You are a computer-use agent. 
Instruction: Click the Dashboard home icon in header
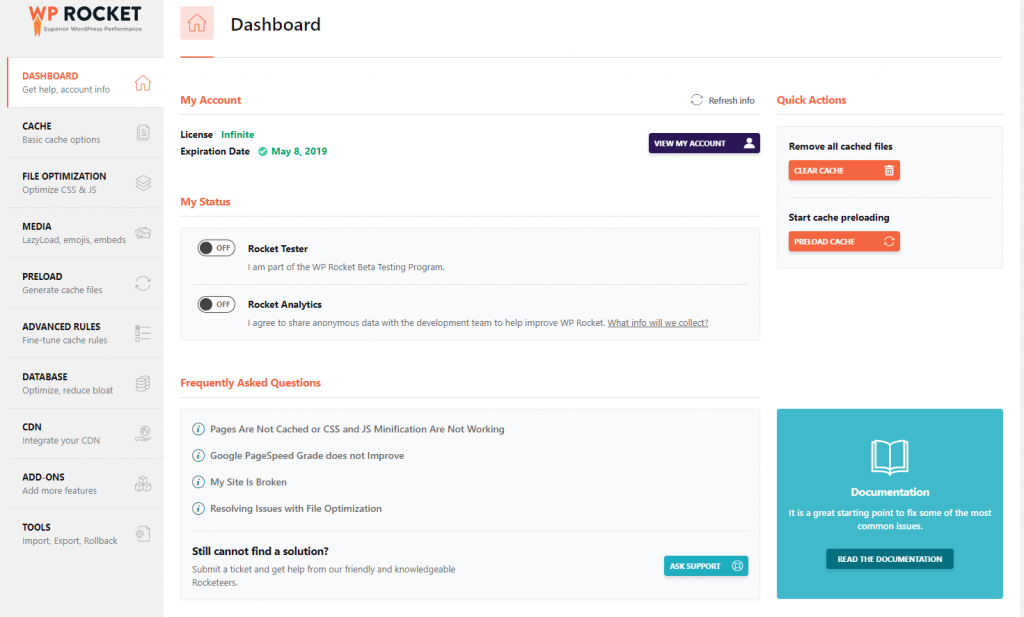(x=197, y=23)
